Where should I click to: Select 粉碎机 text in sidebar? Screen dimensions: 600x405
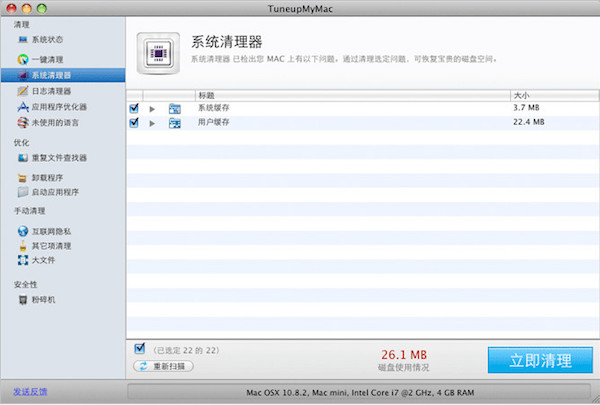(43, 300)
